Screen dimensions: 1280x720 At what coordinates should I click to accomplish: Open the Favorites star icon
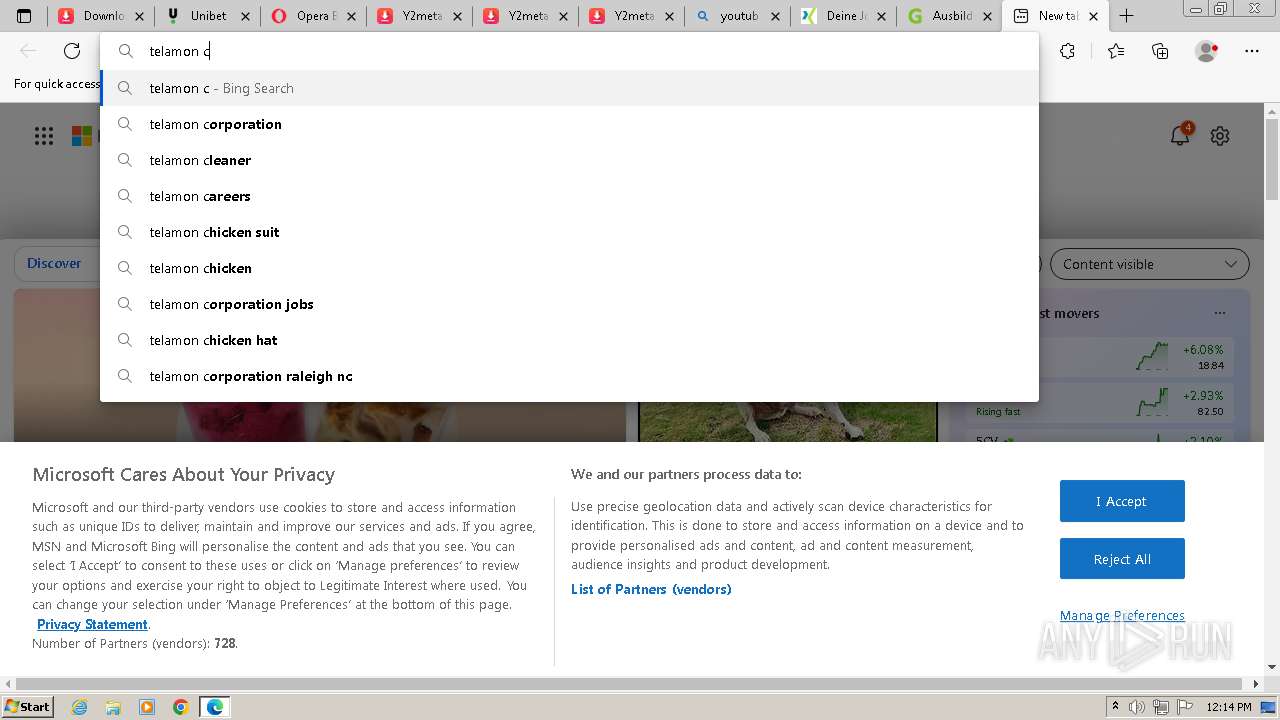(1116, 51)
